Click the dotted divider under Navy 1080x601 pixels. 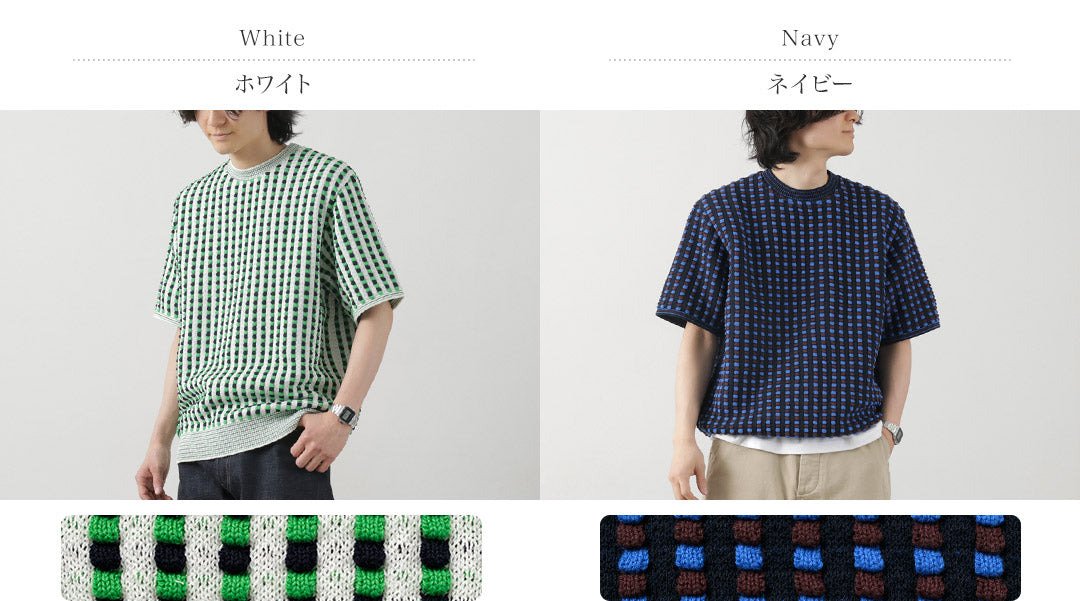pos(810,60)
